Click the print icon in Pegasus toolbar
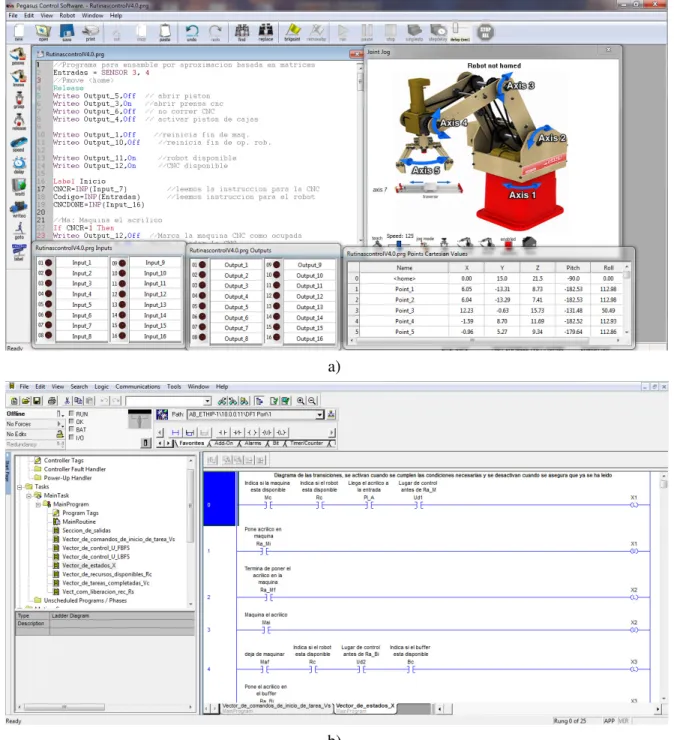674x740 pixels. pos(90,32)
